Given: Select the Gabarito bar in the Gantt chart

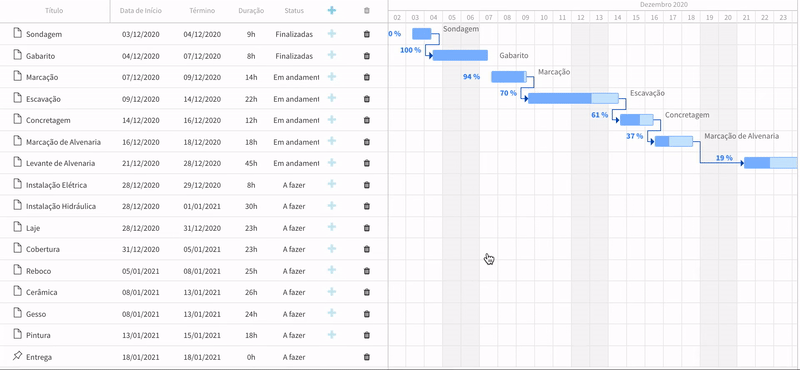Looking at the screenshot, I should click(460, 55).
